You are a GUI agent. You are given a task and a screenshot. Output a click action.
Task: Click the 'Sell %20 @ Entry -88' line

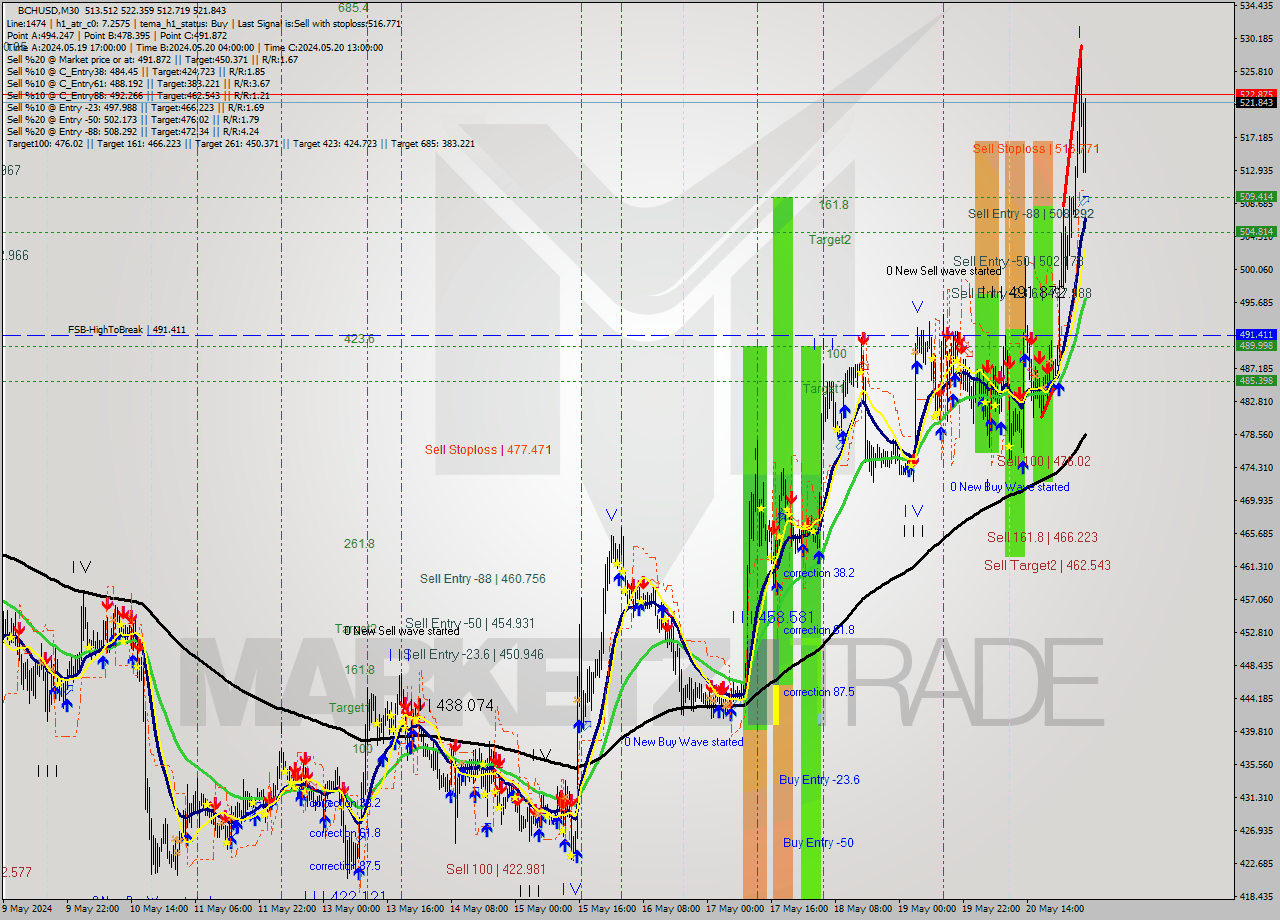coord(133,131)
